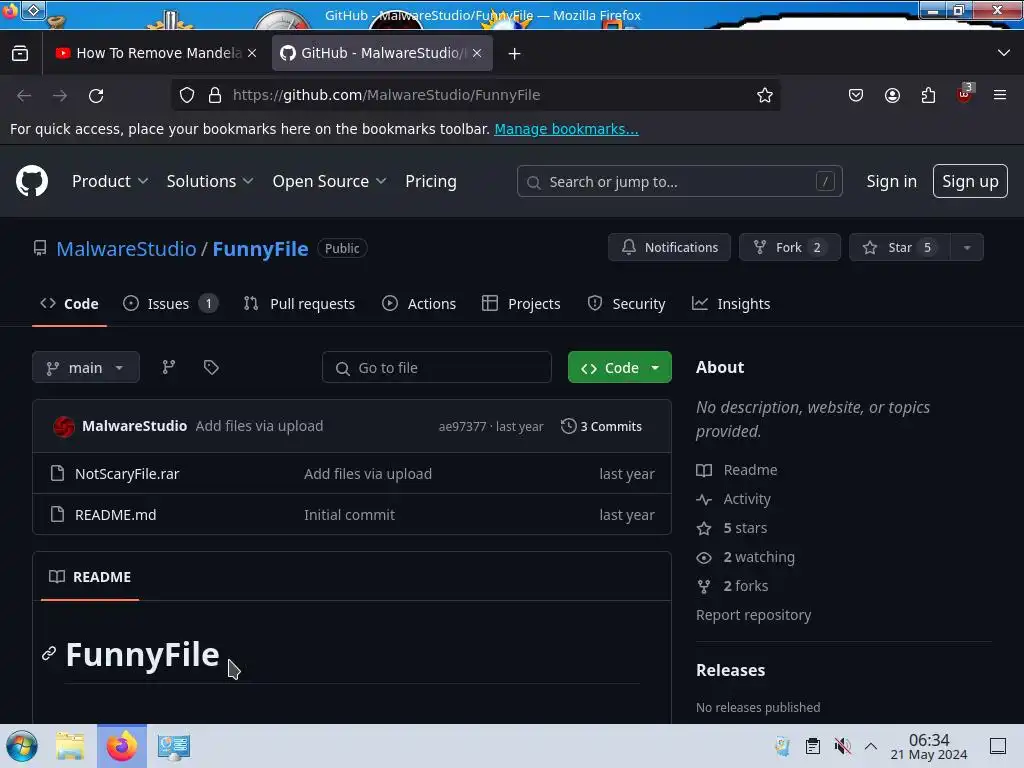Select the README tab
This screenshot has height=768, width=1024.
(x=90, y=577)
